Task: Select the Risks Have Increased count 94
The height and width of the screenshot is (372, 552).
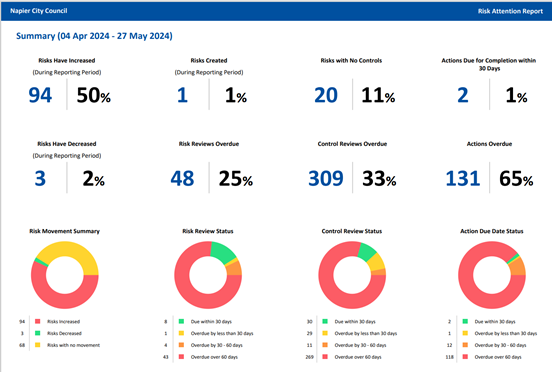Action: coord(40,95)
